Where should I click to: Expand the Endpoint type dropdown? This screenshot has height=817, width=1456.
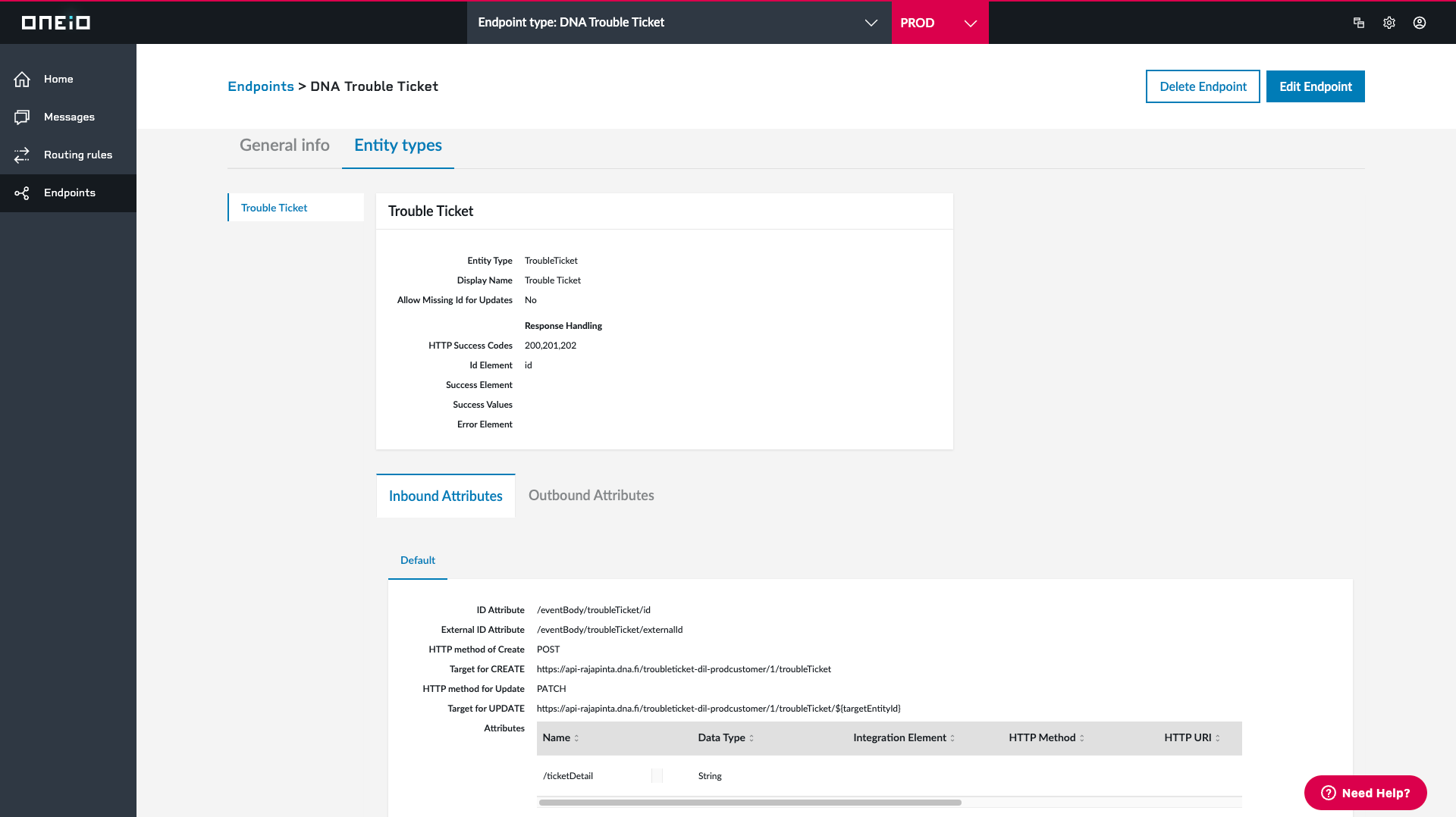679,23
